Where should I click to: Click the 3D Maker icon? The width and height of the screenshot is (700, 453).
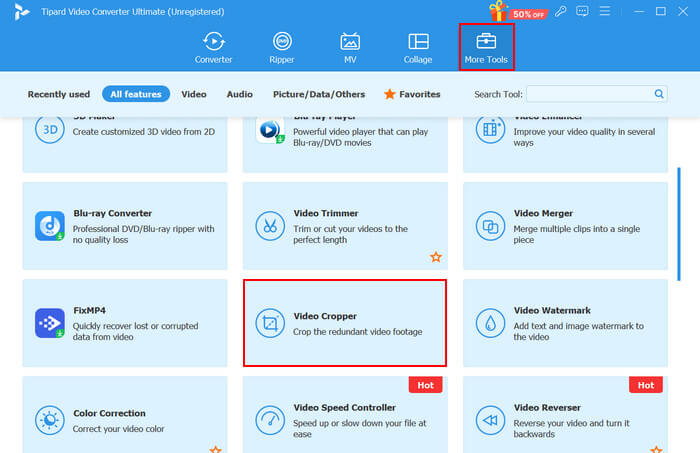pos(50,129)
